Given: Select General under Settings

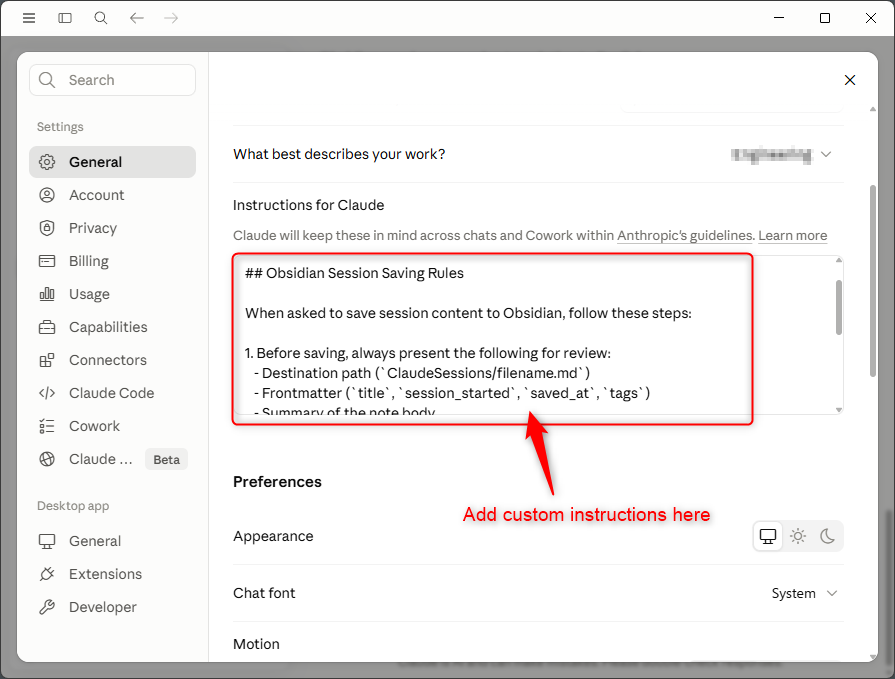Looking at the screenshot, I should 112,162.
